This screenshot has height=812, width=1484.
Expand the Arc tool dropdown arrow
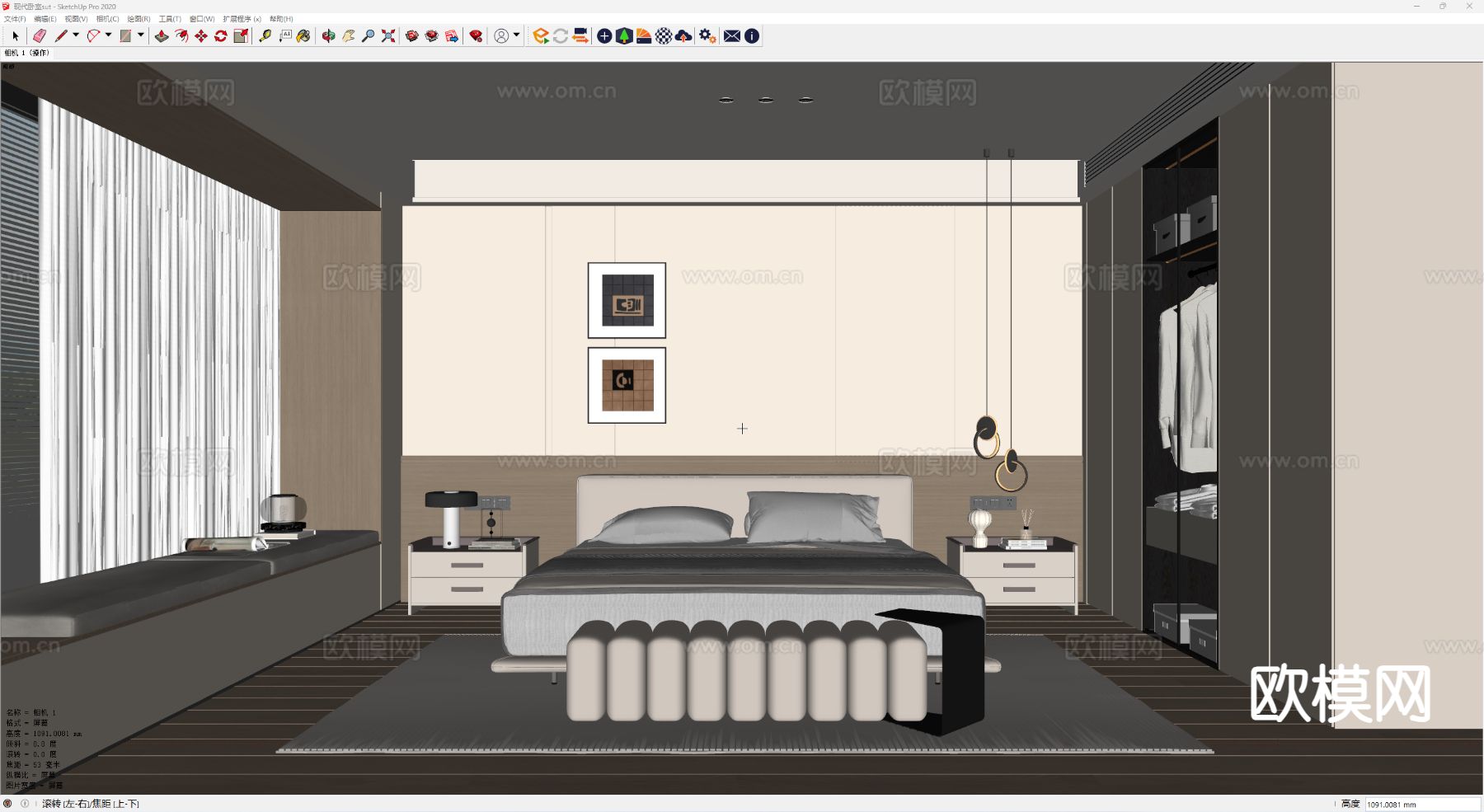coord(108,35)
